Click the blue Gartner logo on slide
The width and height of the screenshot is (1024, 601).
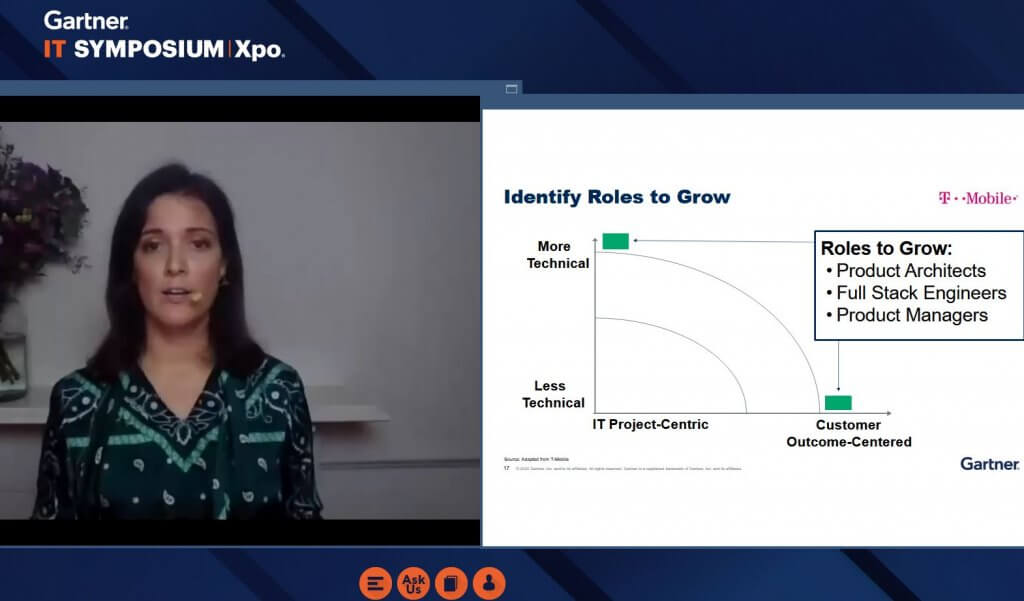pos(989,463)
